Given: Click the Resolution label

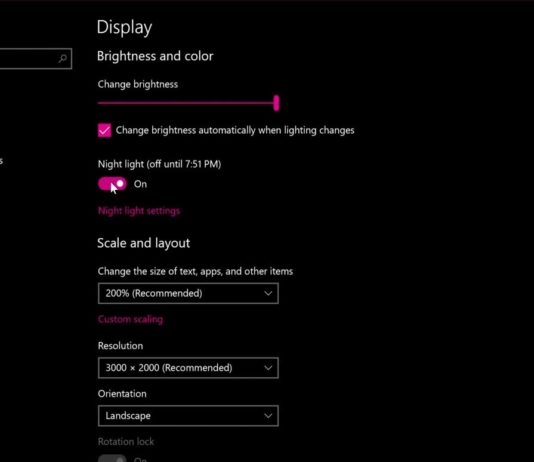Looking at the screenshot, I should point(120,346).
